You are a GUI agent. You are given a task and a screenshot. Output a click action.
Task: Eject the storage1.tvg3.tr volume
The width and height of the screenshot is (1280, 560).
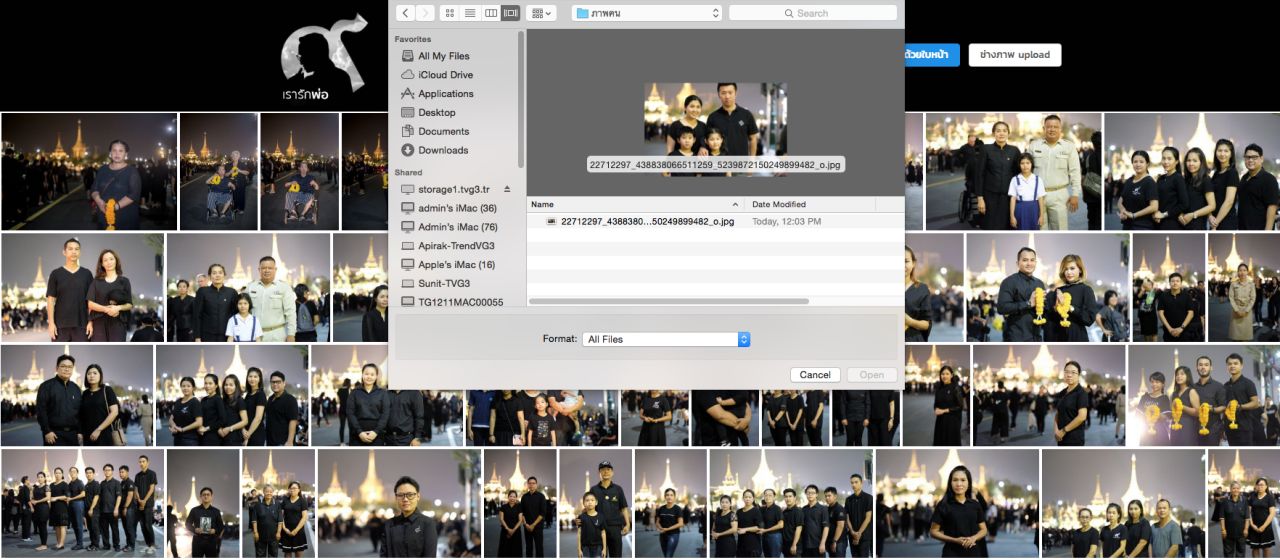coord(506,189)
